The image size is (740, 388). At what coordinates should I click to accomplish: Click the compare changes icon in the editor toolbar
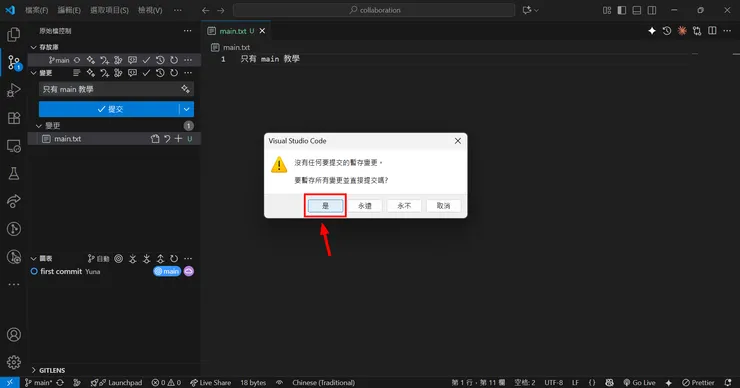697,31
